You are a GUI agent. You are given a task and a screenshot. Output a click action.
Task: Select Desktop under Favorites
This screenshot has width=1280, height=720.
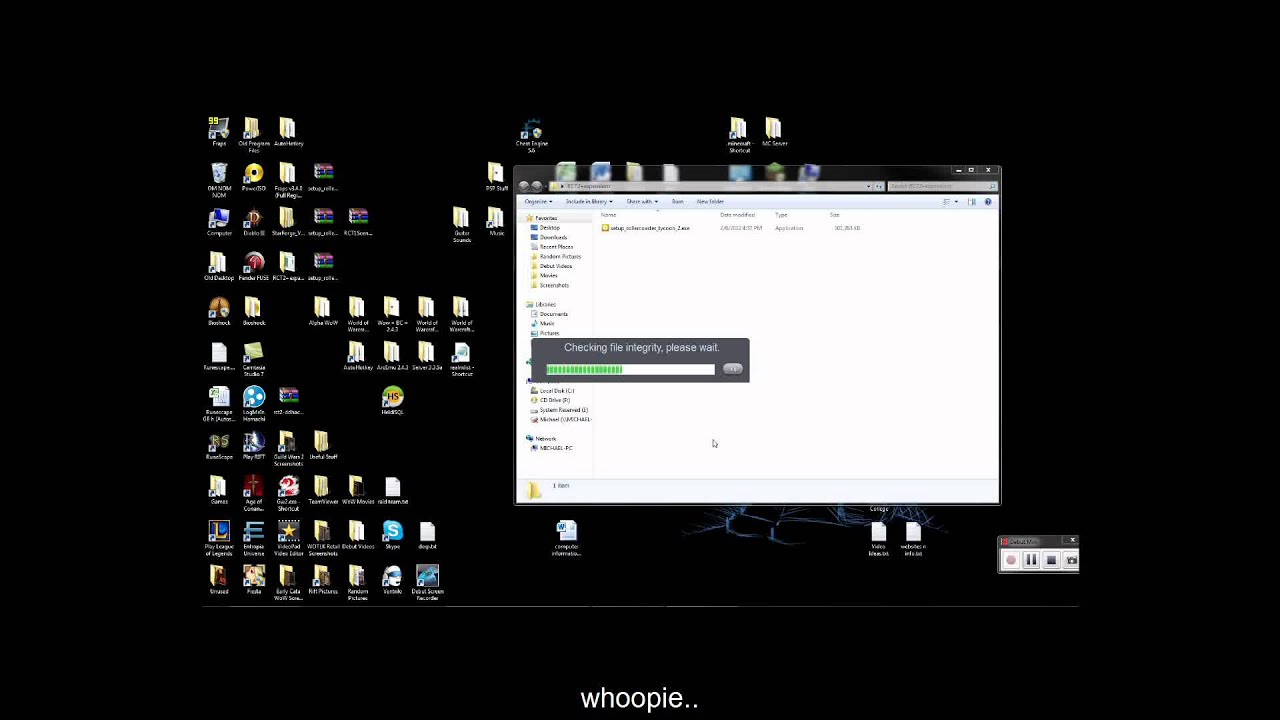coord(545,228)
